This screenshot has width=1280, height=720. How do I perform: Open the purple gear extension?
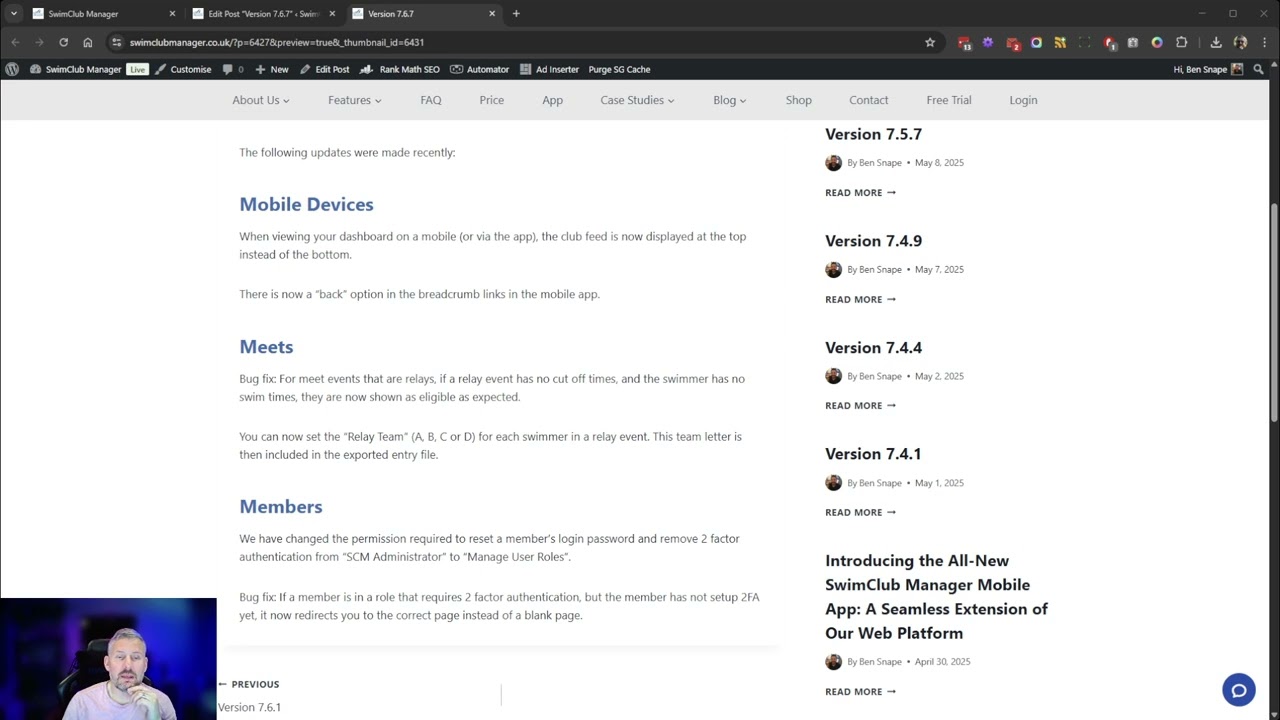[x=988, y=42]
